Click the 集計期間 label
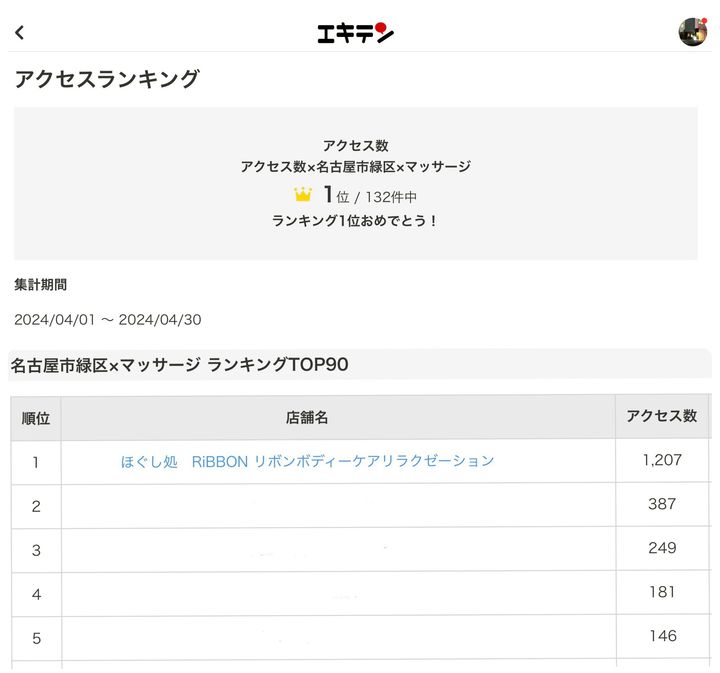Screen dimensions: 720x673 [x=41, y=285]
